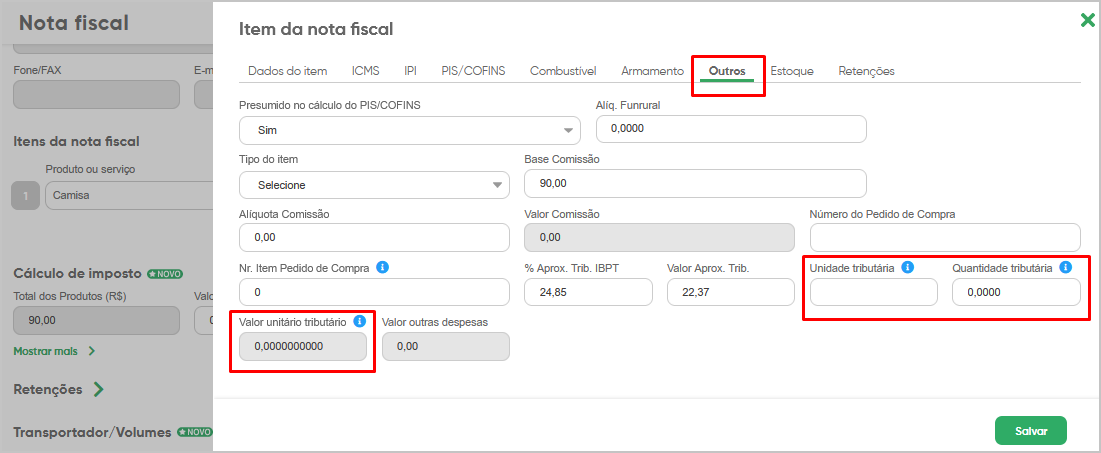This screenshot has height=453, width=1101.
Task: Focus the Alíq. Funrural field
Action: [x=731, y=129]
